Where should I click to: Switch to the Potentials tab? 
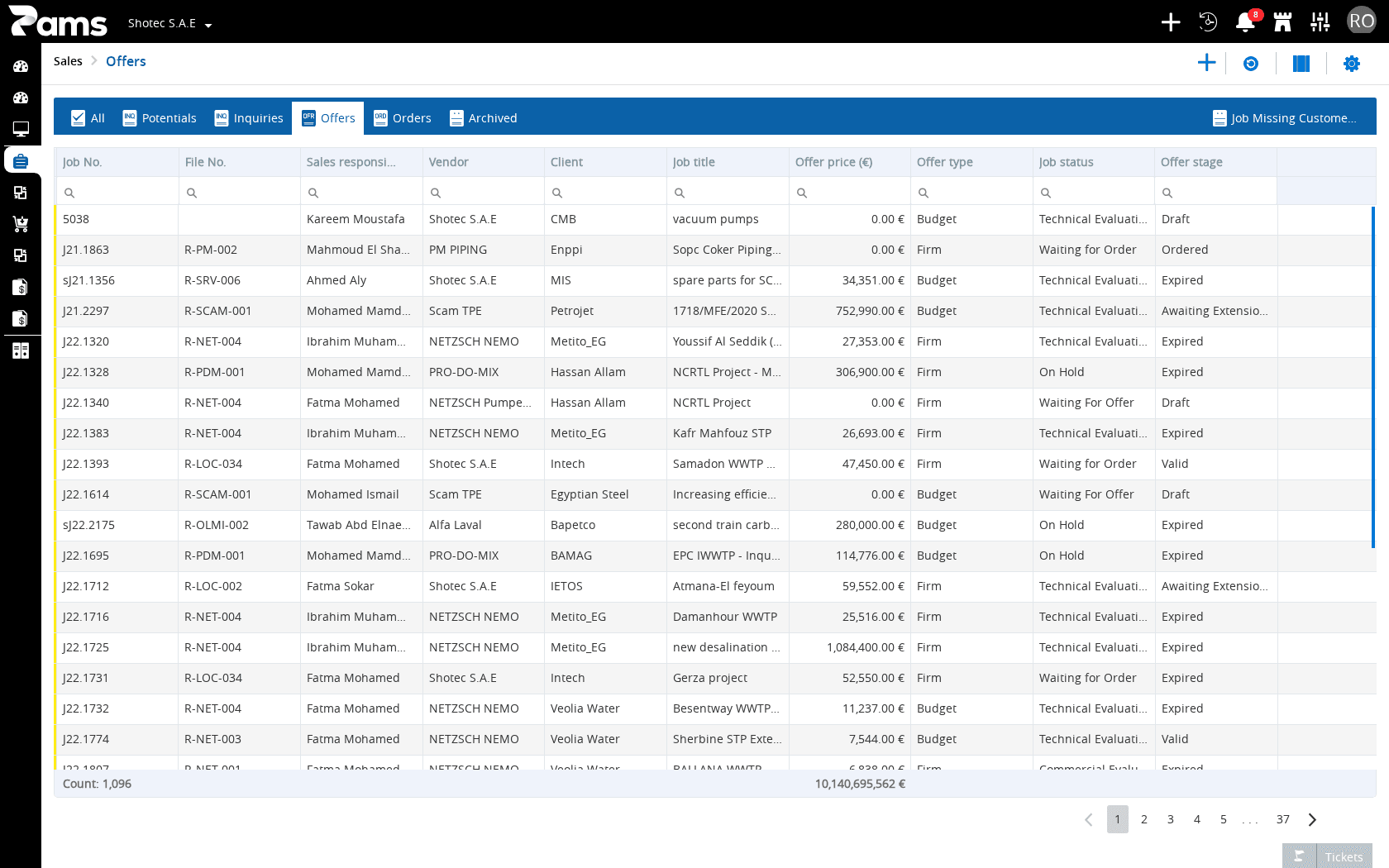(160, 118)
